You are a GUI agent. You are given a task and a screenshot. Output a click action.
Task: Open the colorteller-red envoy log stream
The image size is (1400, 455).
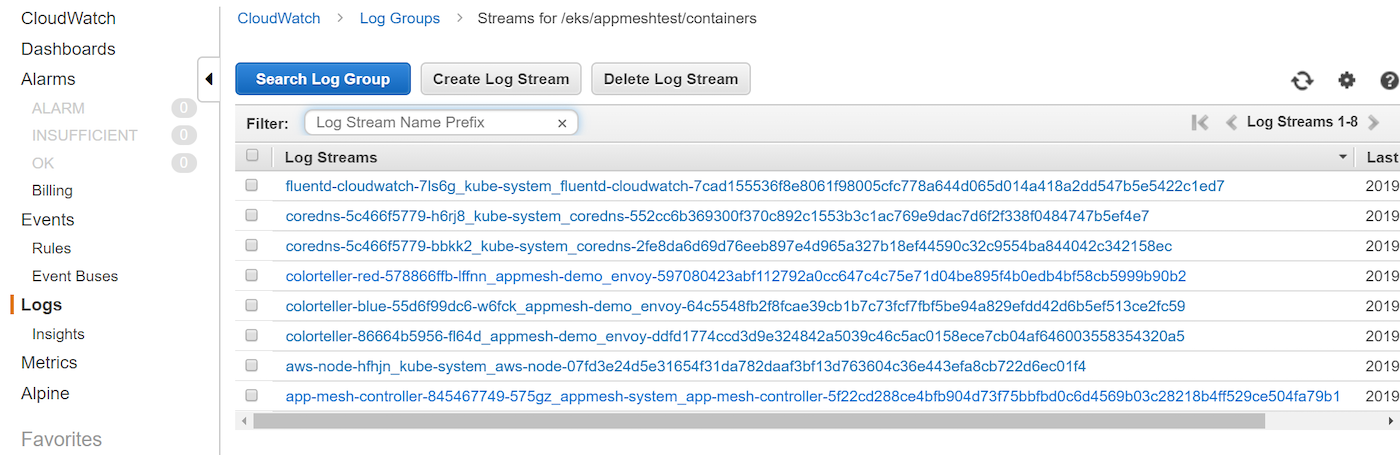735,276
